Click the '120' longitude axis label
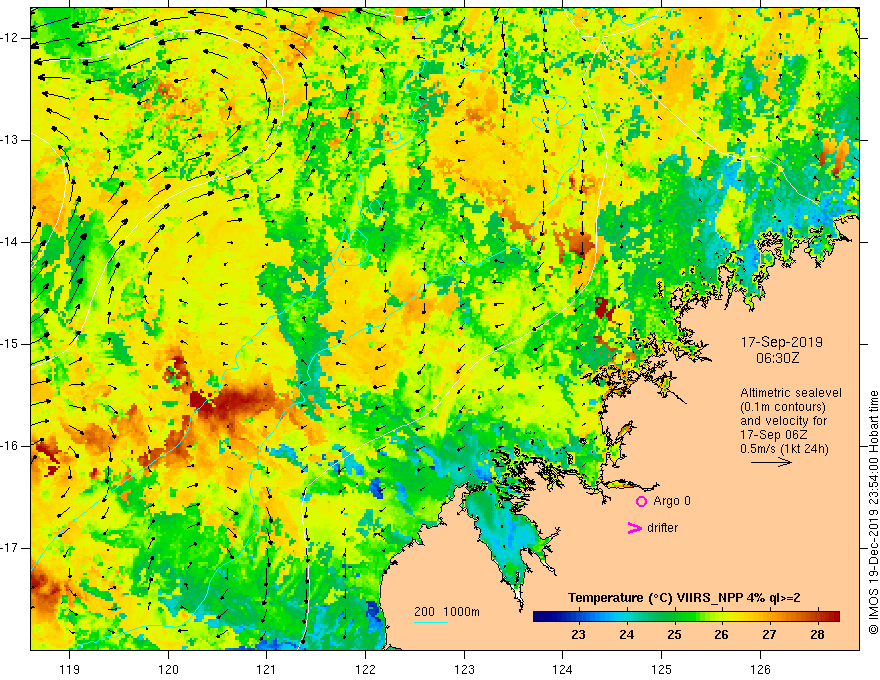Viewport: 880px width, 680px height. click(x=168, y=669)
